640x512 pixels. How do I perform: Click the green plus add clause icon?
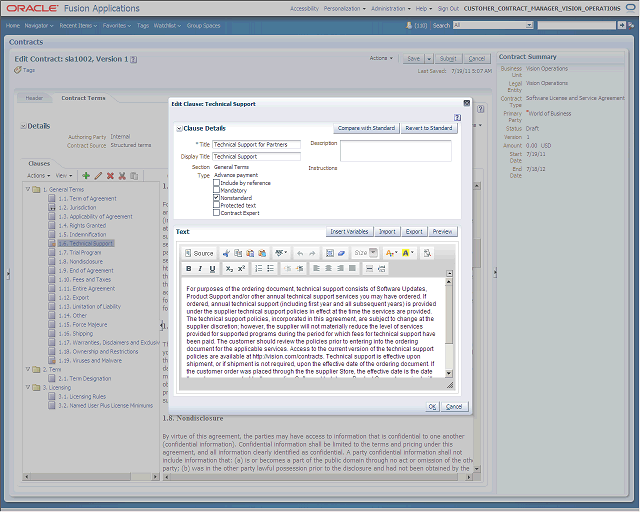pos(86,176)
